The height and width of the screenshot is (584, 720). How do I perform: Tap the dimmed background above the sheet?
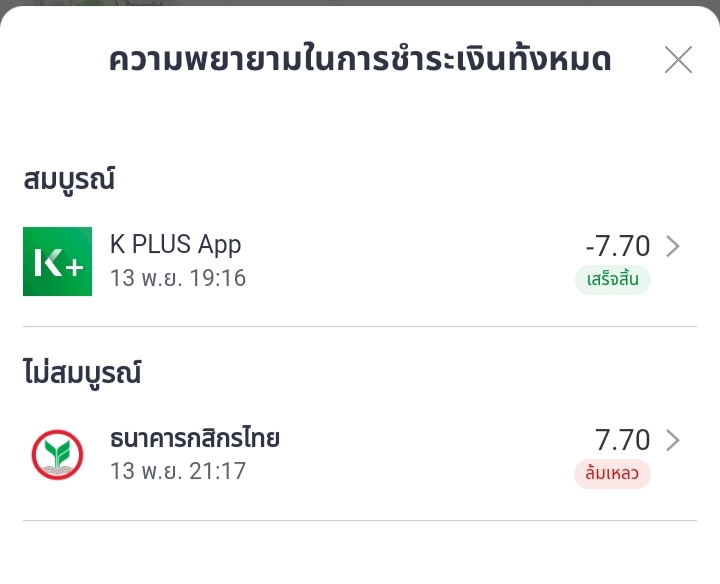pyautogui.click(x=360, y=3)
